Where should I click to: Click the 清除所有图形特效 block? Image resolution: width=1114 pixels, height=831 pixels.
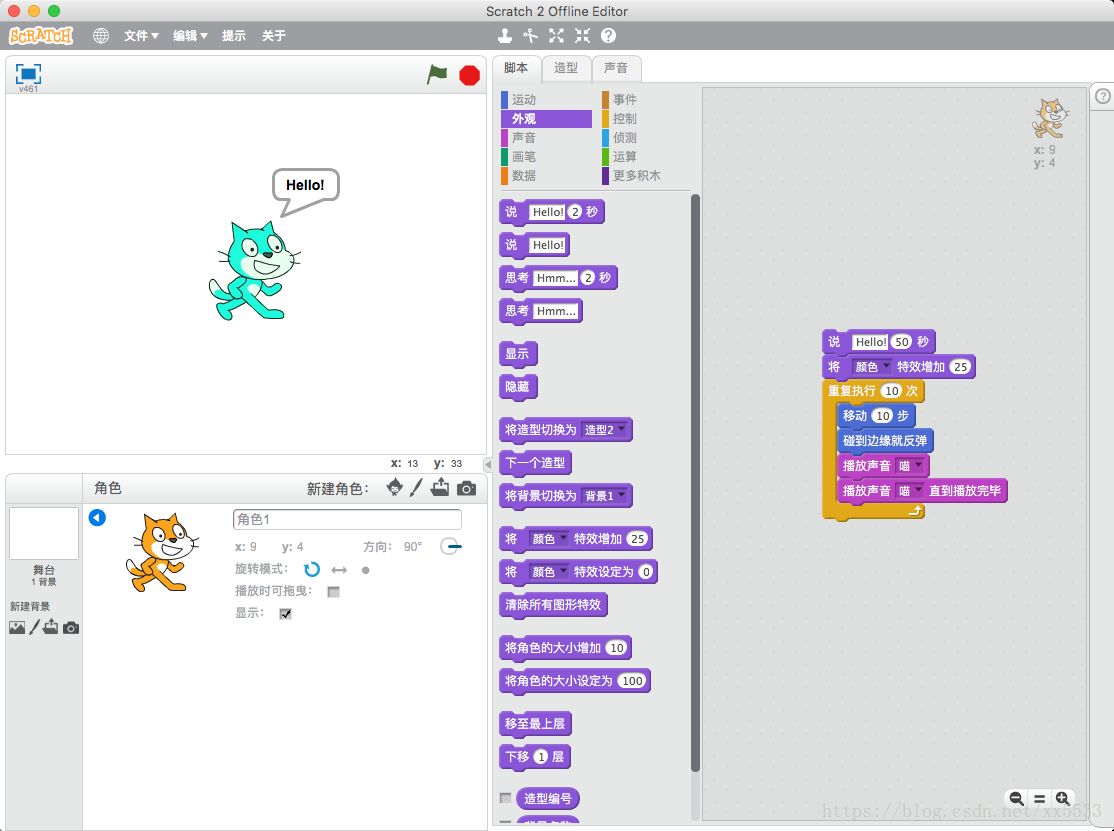tap(553, 605)
